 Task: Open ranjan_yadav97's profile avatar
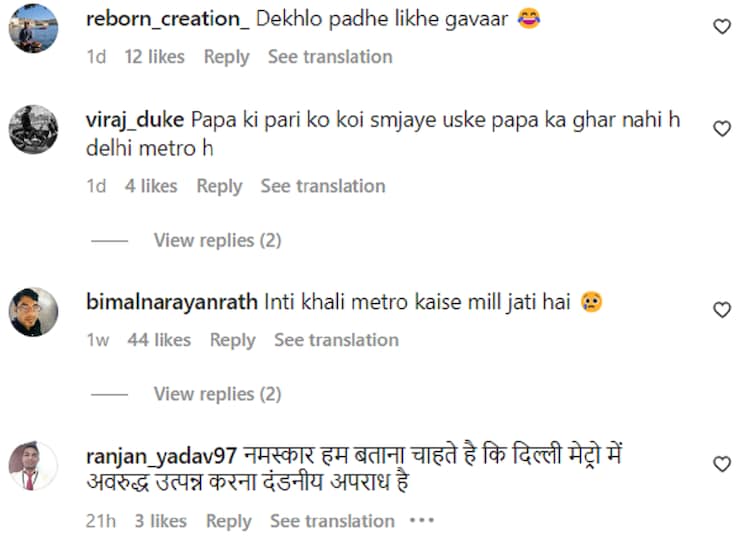tap(33, 466)
